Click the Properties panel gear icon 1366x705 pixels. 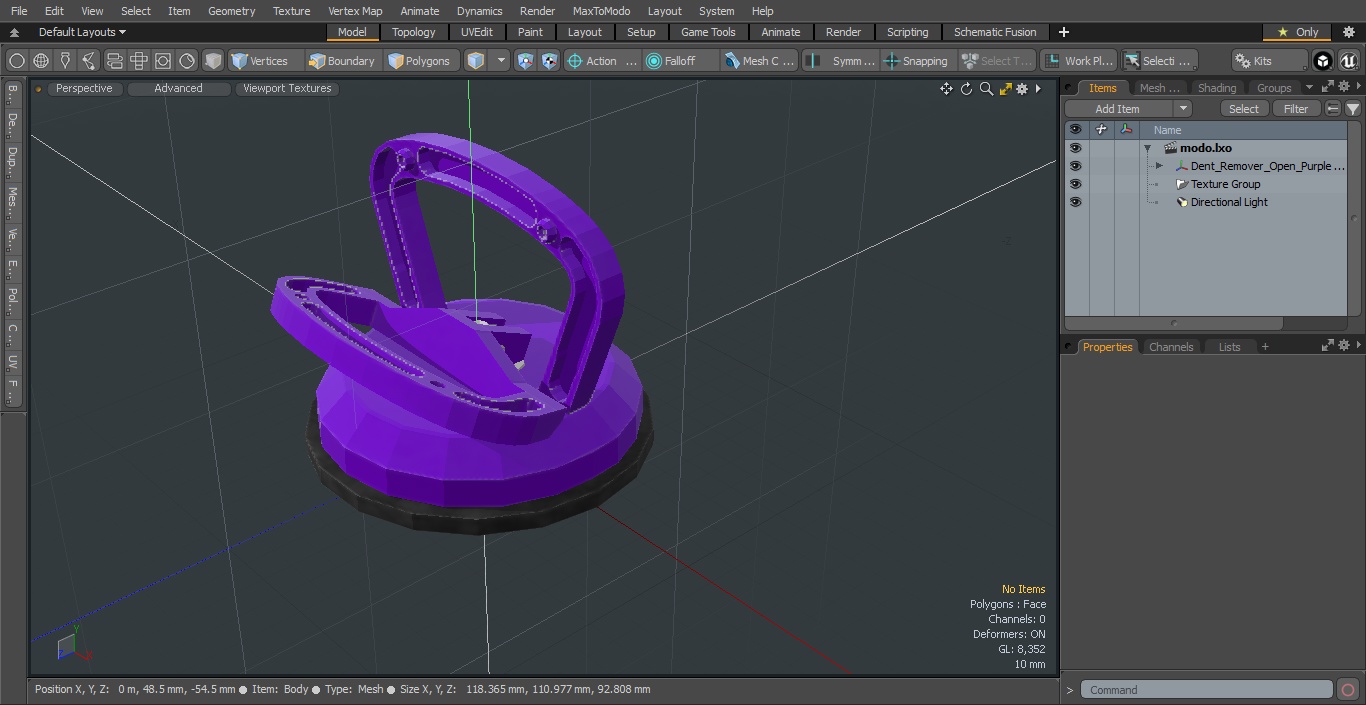[x=1344, y=346]
